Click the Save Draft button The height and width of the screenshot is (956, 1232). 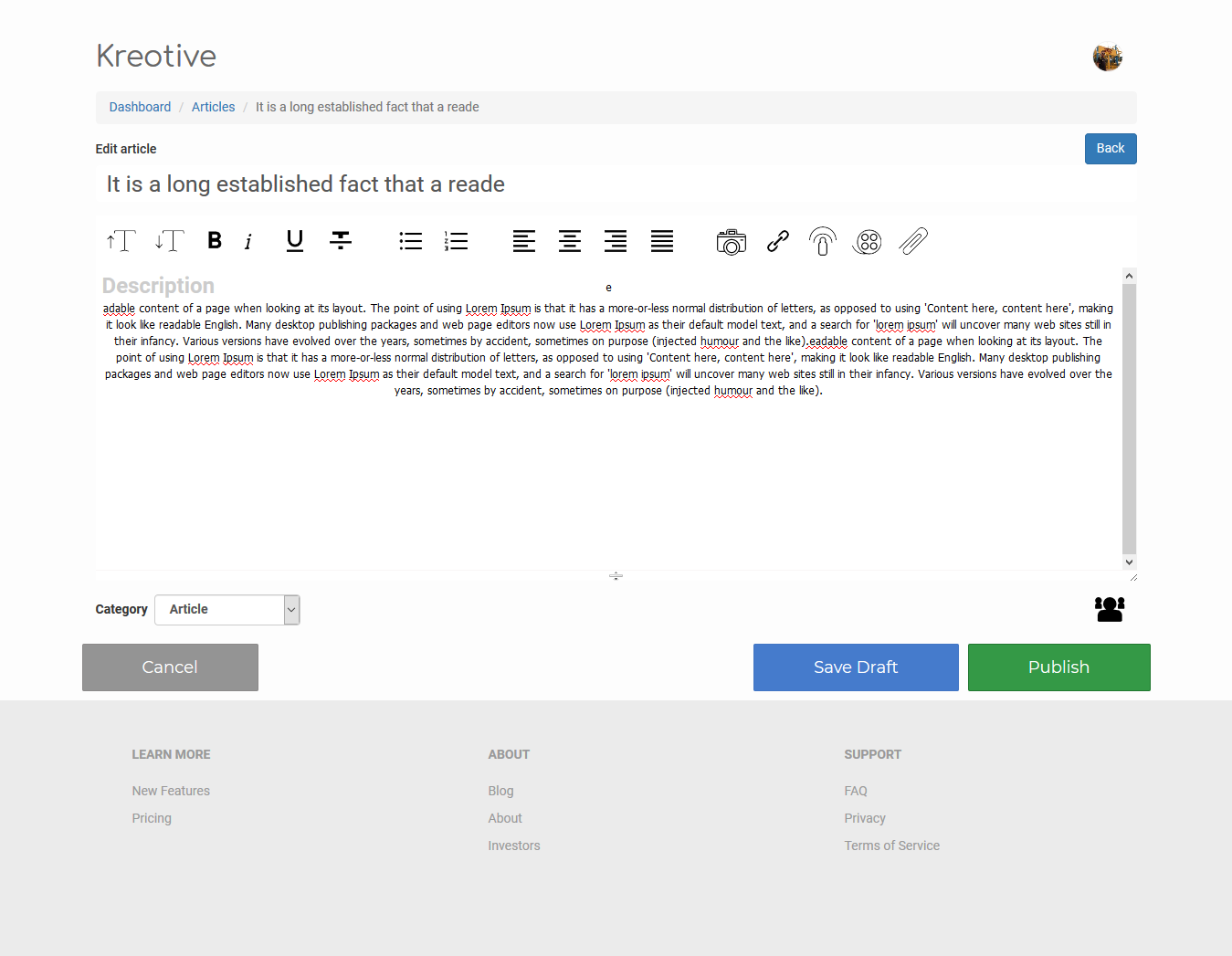856,667
